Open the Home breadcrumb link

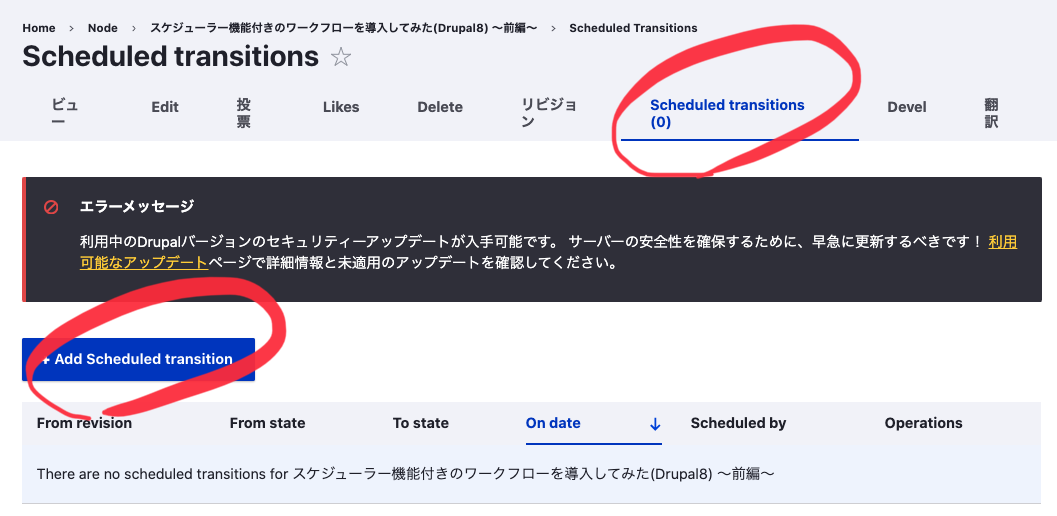point(38,28)
